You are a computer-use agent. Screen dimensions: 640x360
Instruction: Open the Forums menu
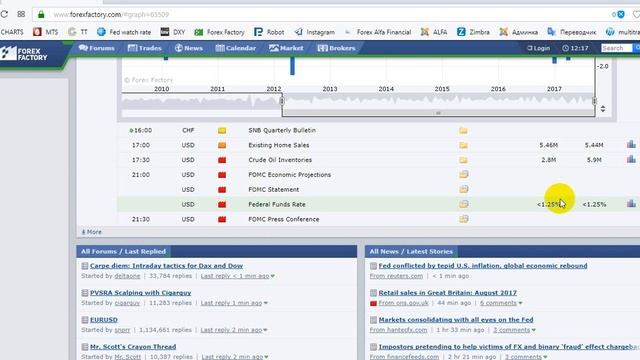point(97,48)
